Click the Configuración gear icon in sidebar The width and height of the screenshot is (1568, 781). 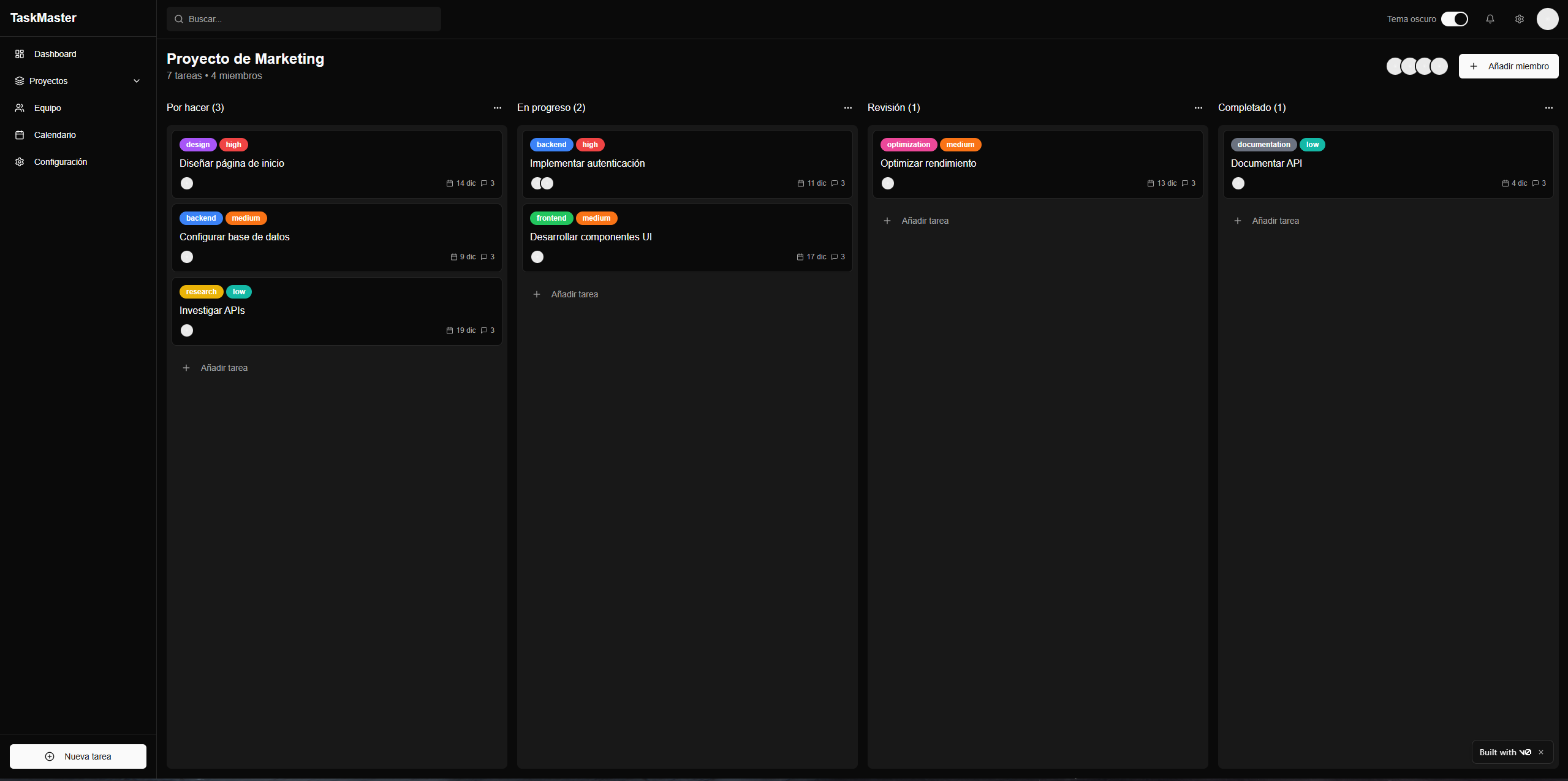[x=20, y=162]
